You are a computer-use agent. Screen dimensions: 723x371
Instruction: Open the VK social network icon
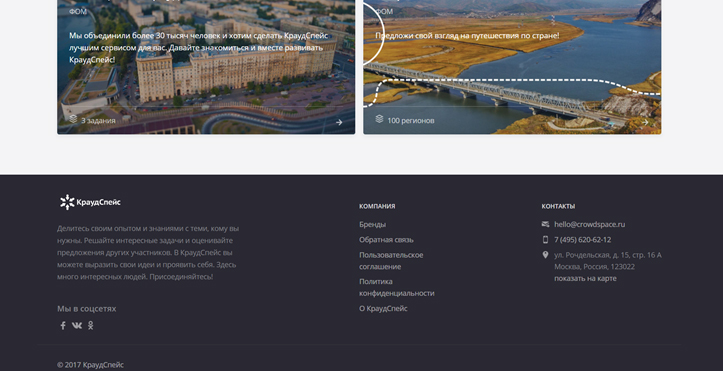(x=77, y=325)
